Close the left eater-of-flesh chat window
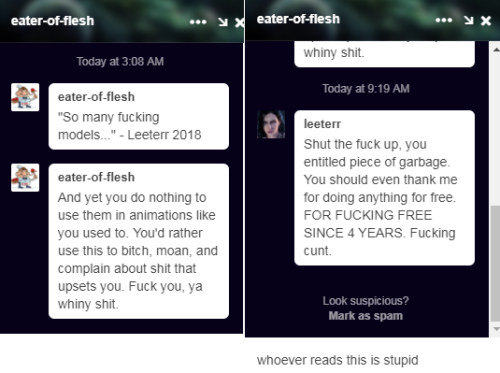 (239, 22)
